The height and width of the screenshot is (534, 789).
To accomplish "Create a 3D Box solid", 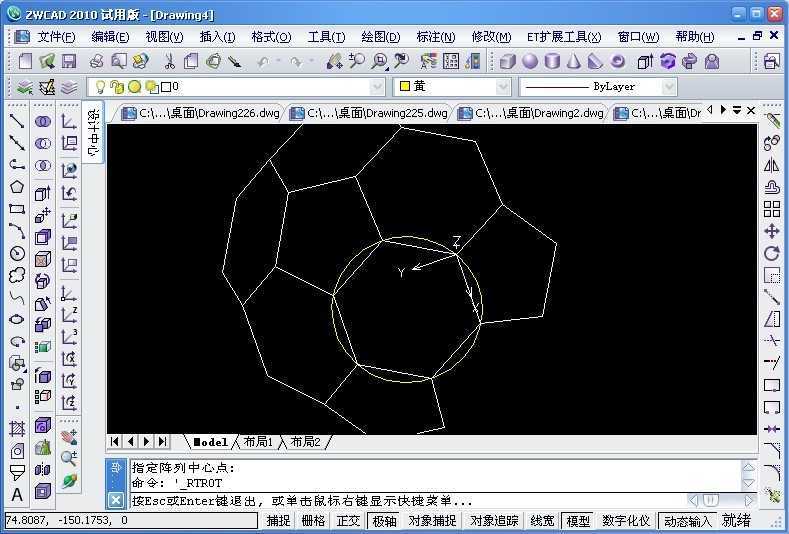I will (x=507, y=61).
